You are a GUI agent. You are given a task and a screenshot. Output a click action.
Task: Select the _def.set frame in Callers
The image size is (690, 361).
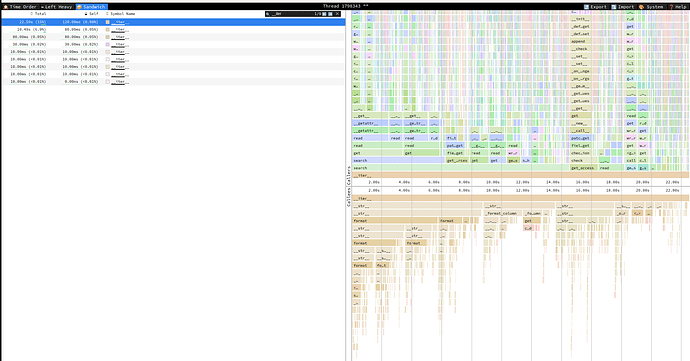(581, 34)
